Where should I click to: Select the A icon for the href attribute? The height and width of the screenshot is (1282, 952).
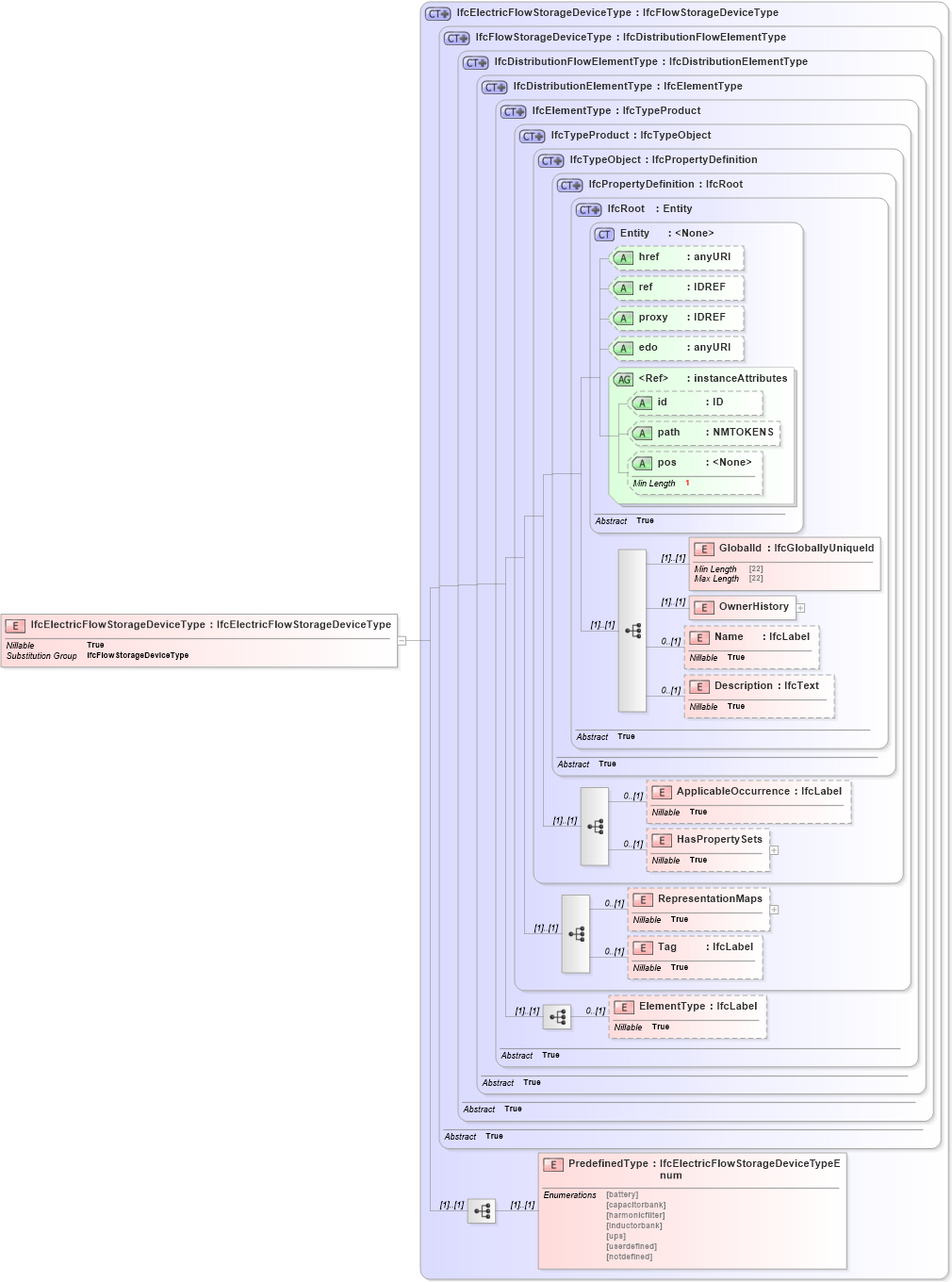point(623,257)
